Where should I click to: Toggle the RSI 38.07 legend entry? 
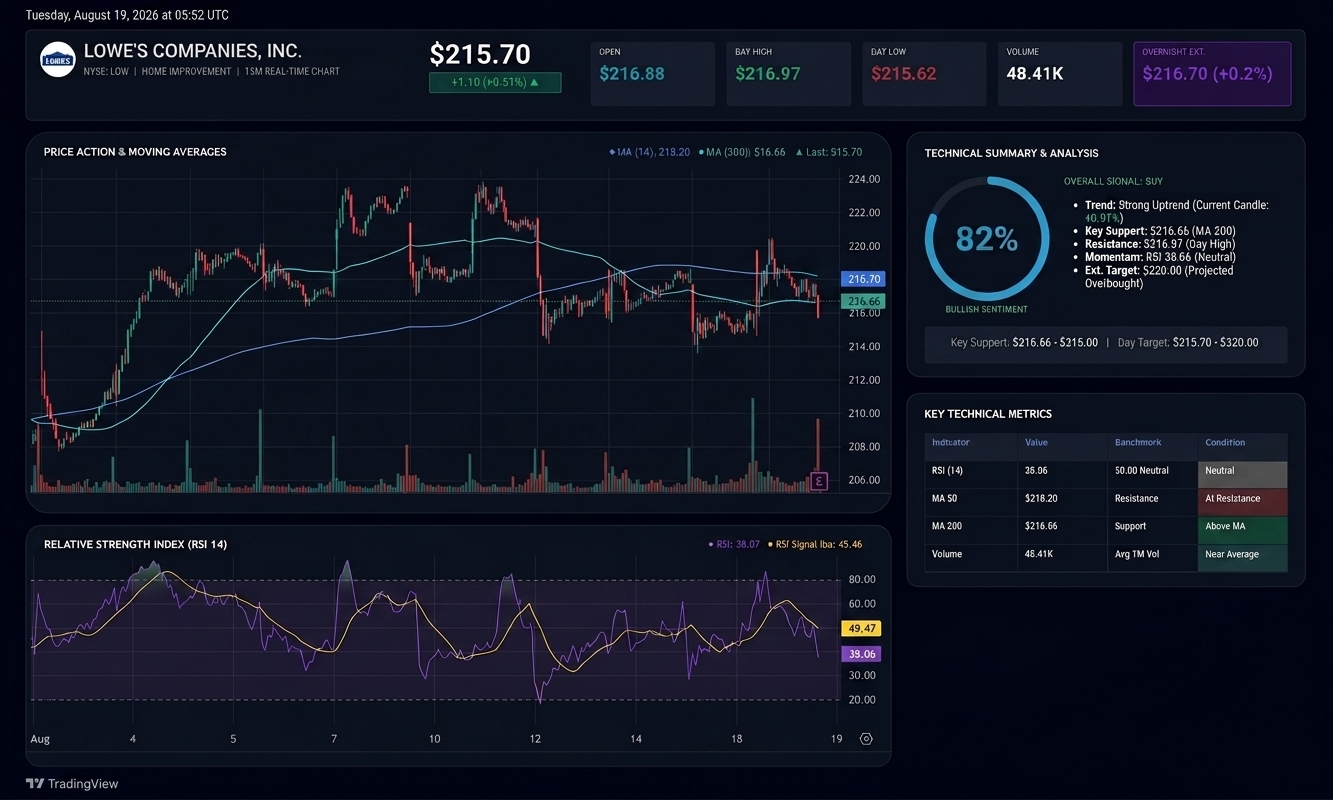[x=733, y=544]
